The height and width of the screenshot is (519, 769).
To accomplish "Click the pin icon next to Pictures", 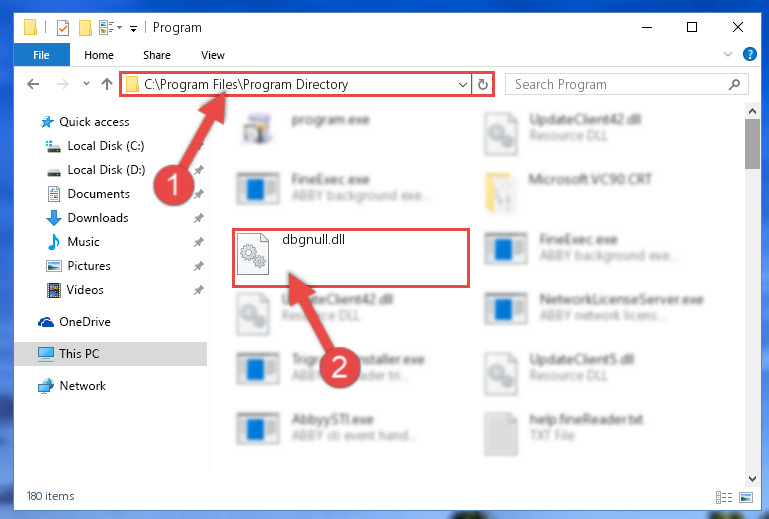I will tap(199, 266).
